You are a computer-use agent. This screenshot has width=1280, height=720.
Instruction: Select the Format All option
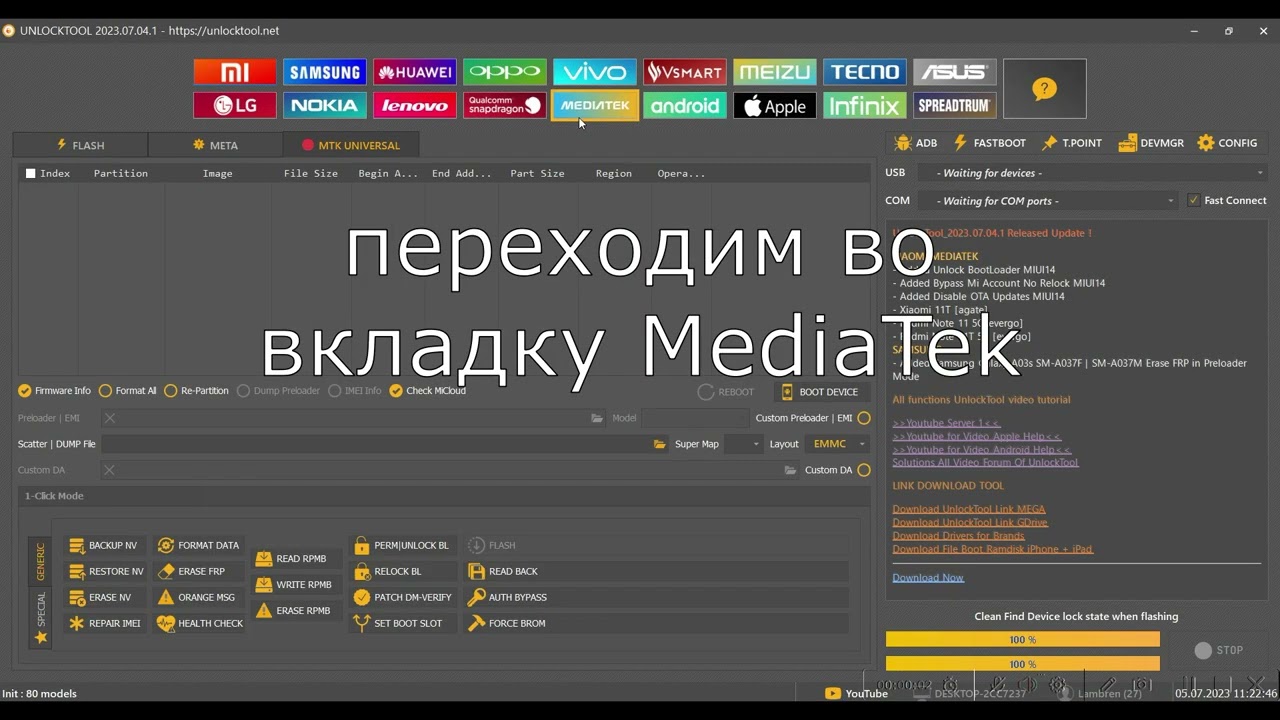pyautogui.click(x=127, y=391)
